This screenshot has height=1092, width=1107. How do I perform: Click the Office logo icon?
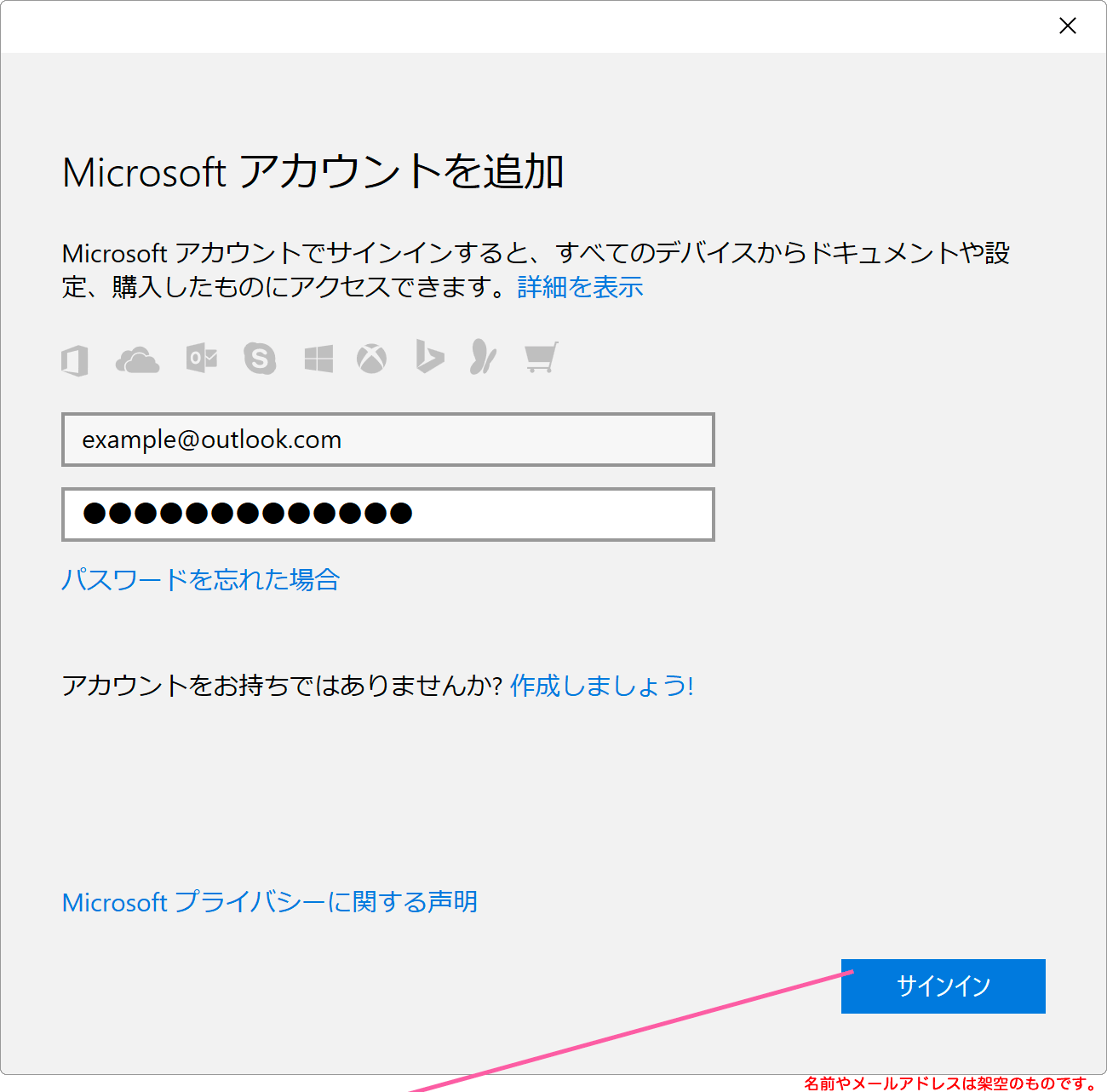click(75, 359)
